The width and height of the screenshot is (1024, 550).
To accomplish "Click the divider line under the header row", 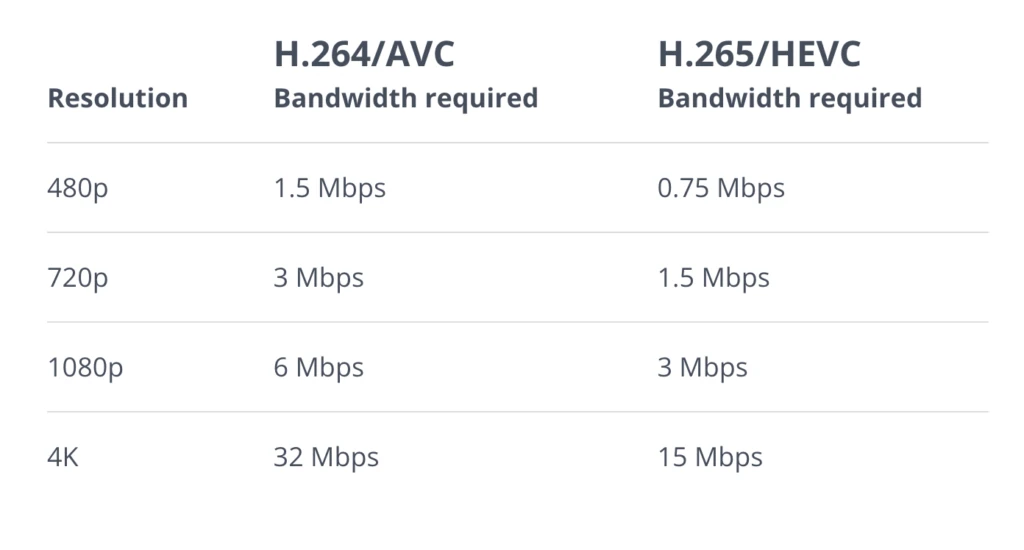I will click(x=517, y=143).
